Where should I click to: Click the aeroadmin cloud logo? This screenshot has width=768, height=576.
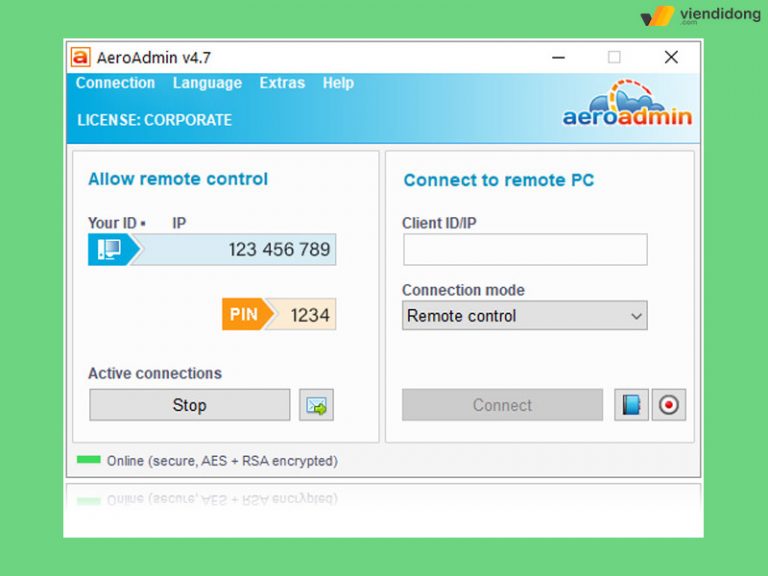click(x=627, y=106)
